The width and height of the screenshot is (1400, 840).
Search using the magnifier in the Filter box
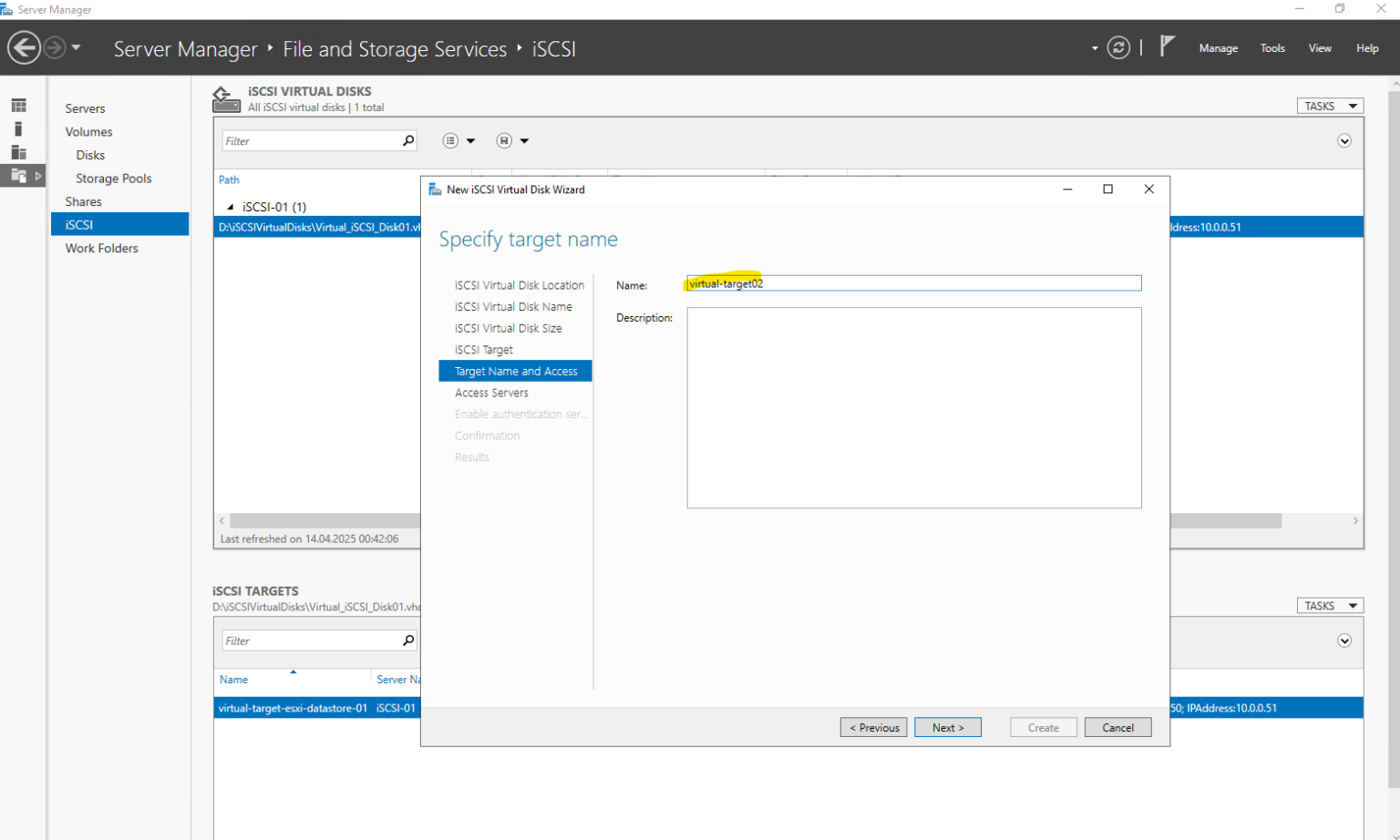[409, 140]
